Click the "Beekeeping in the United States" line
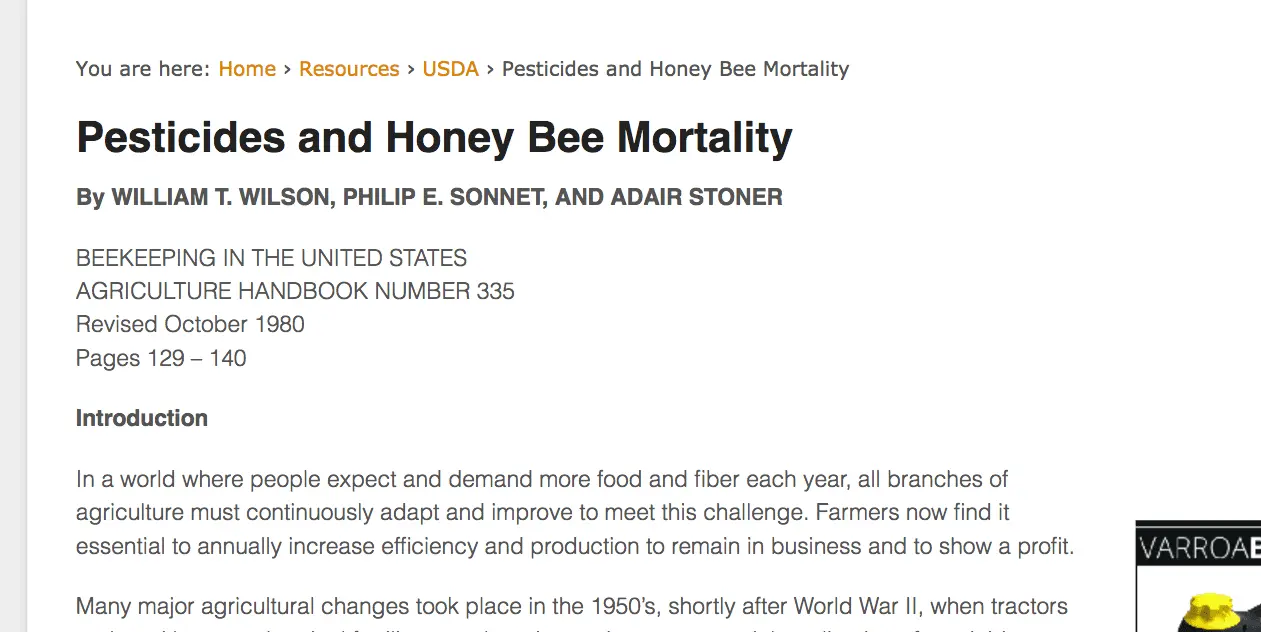The width and height of the screenshot is (1261, 632). (x=271, y=258)
